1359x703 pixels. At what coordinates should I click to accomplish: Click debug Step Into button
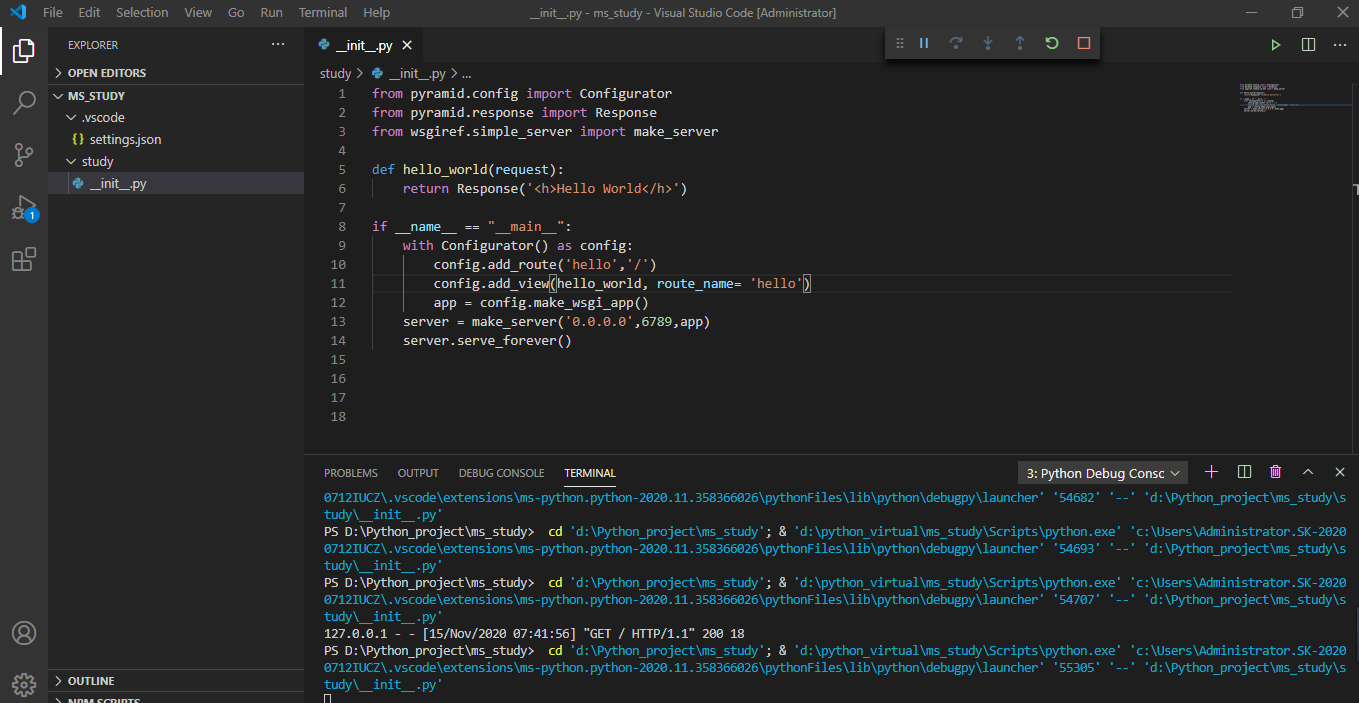coord(988,43)
